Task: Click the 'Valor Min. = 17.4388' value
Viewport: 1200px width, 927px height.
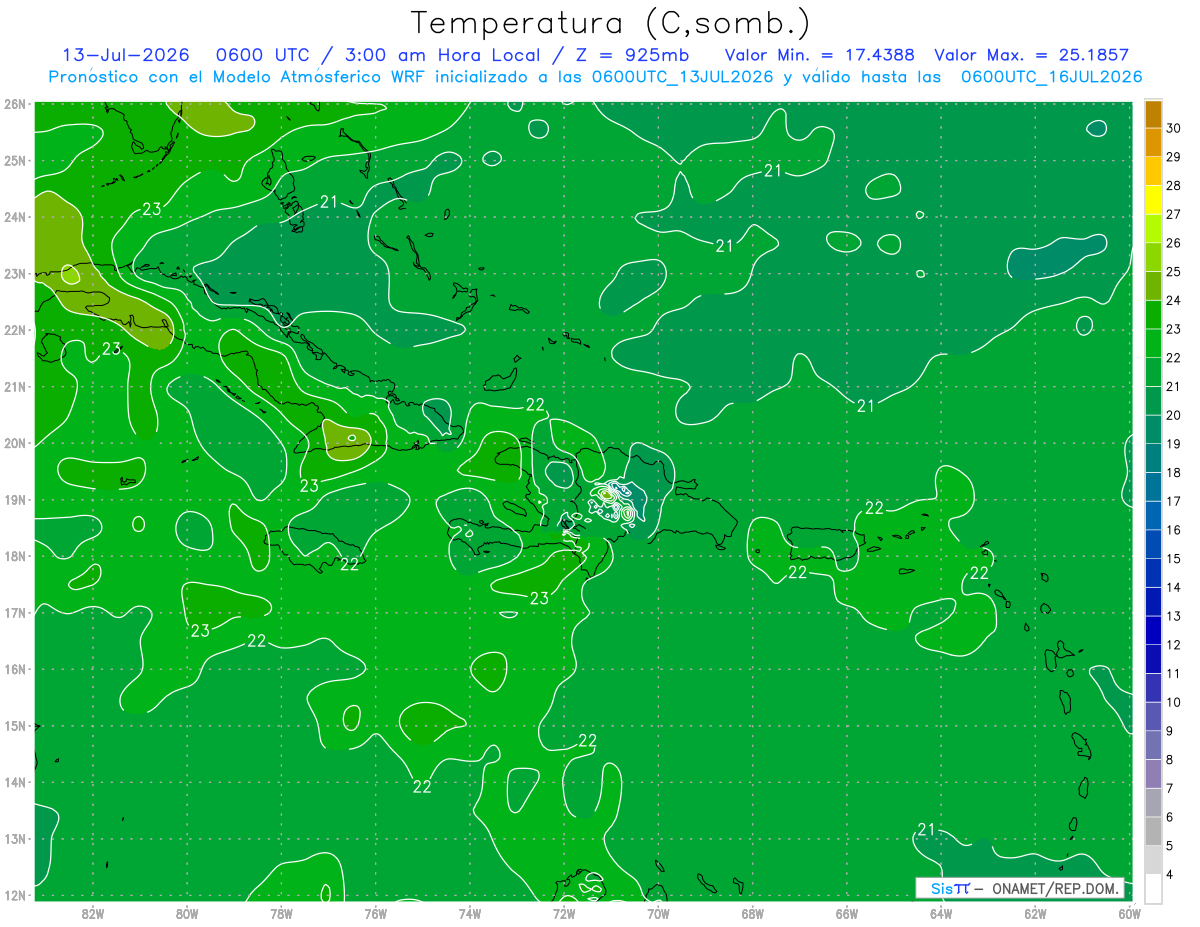Action: 820,55
